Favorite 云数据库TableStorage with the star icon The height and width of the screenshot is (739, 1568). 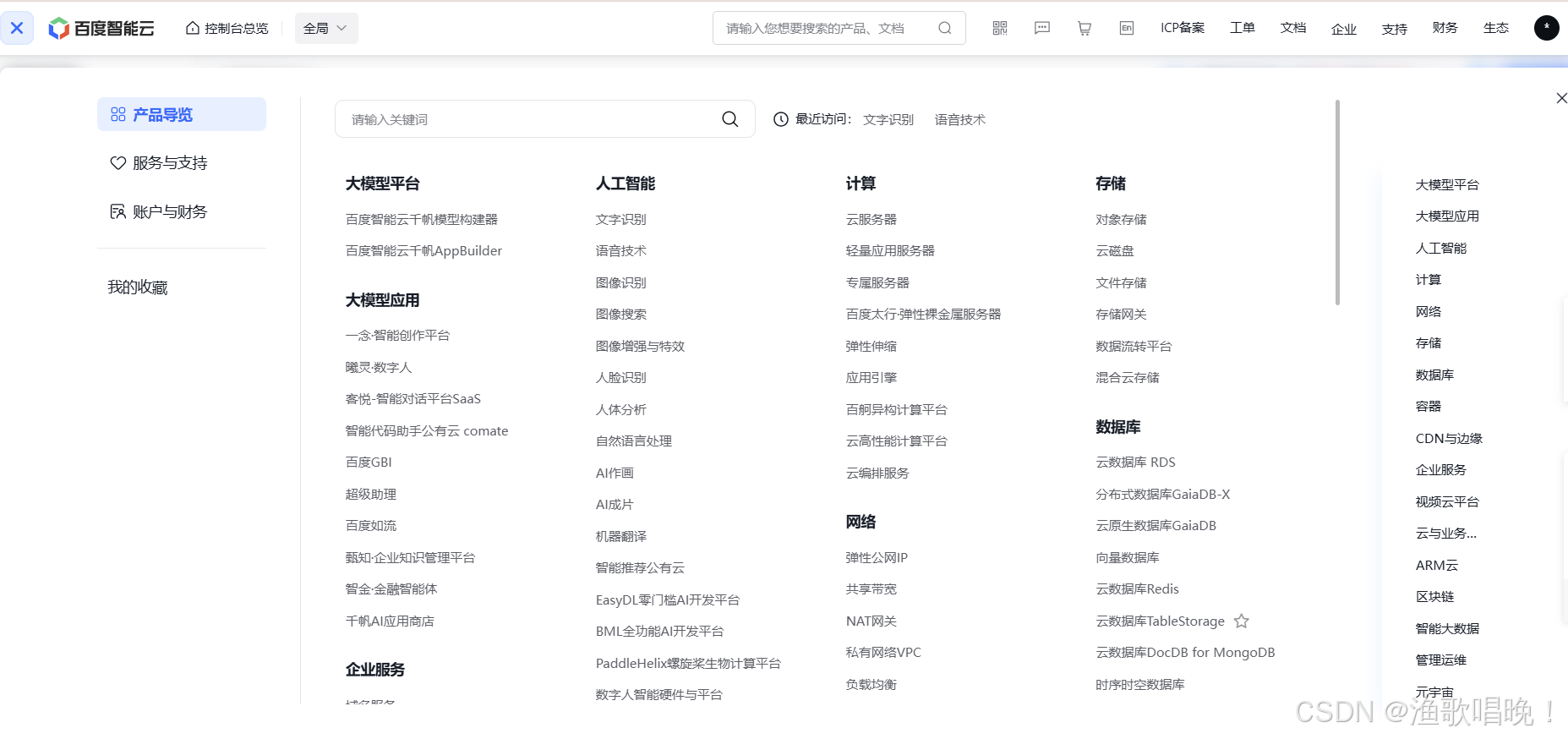coord(1242,621)
